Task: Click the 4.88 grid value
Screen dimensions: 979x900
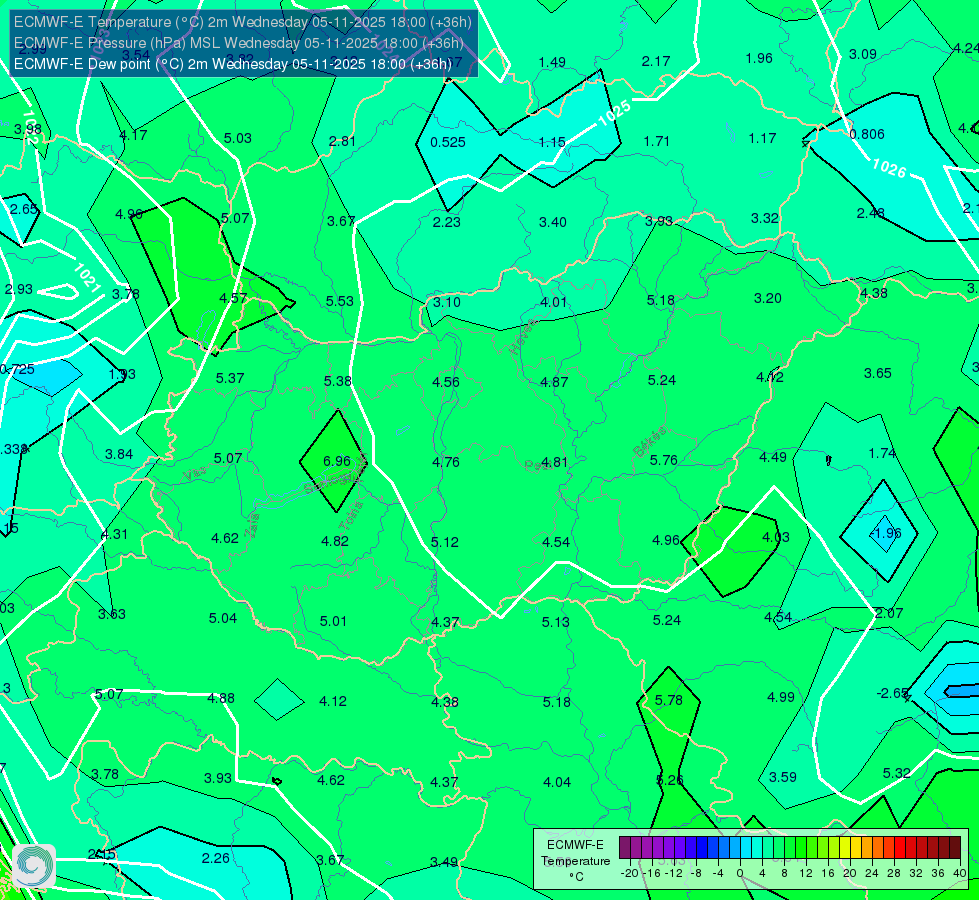Action: [x=221, y=698]
